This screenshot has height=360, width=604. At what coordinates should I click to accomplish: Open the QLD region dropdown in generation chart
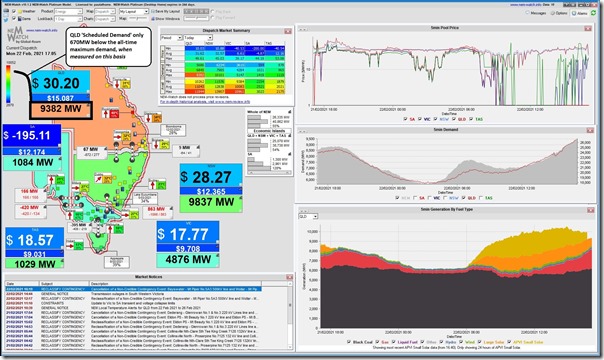[x=308, y=216]
